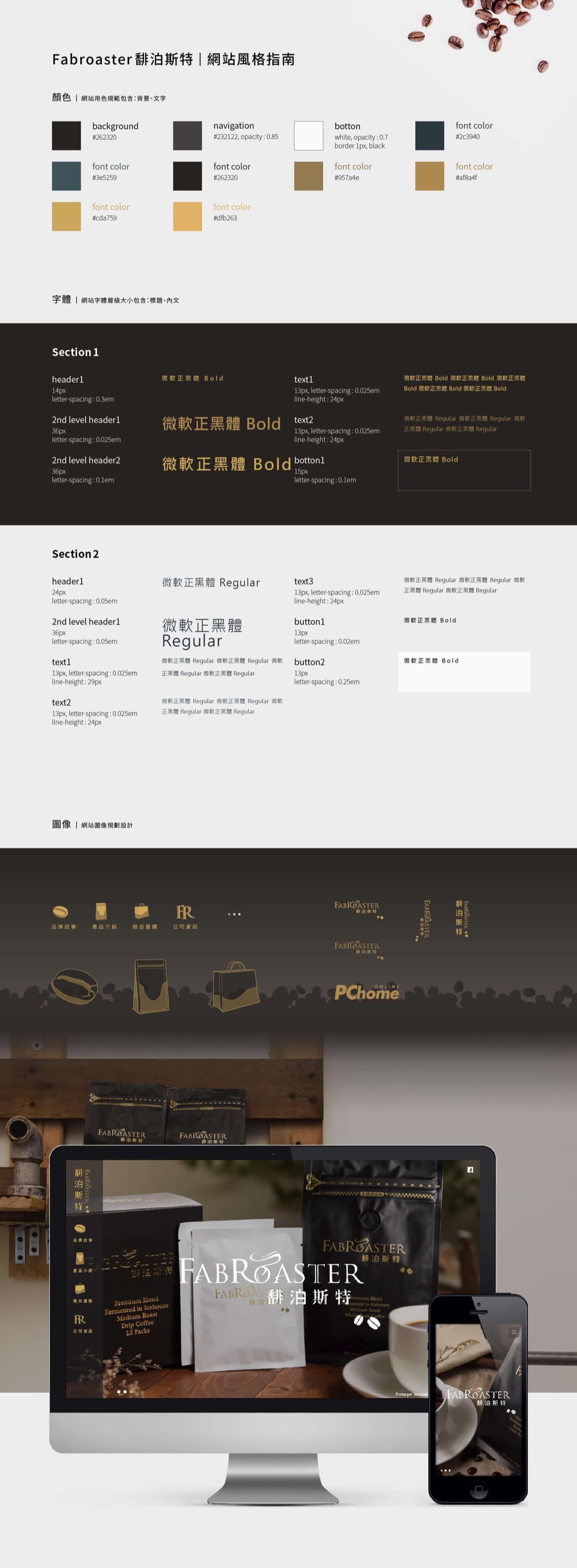Screen dimensions: 577x1568
Task: Click the 圖像 section heading
Action: [62, 824]
